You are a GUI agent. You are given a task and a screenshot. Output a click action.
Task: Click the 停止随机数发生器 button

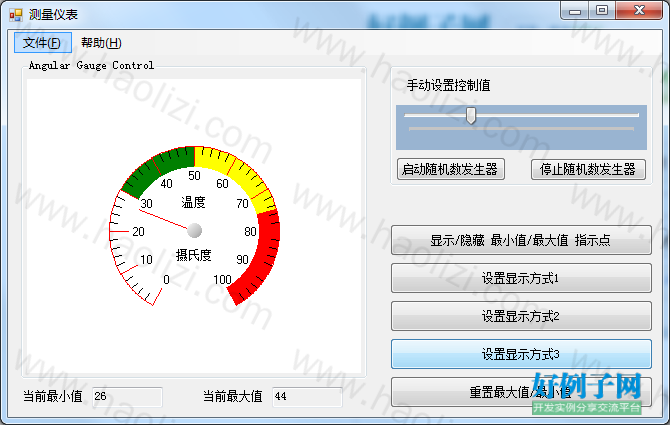588,169
